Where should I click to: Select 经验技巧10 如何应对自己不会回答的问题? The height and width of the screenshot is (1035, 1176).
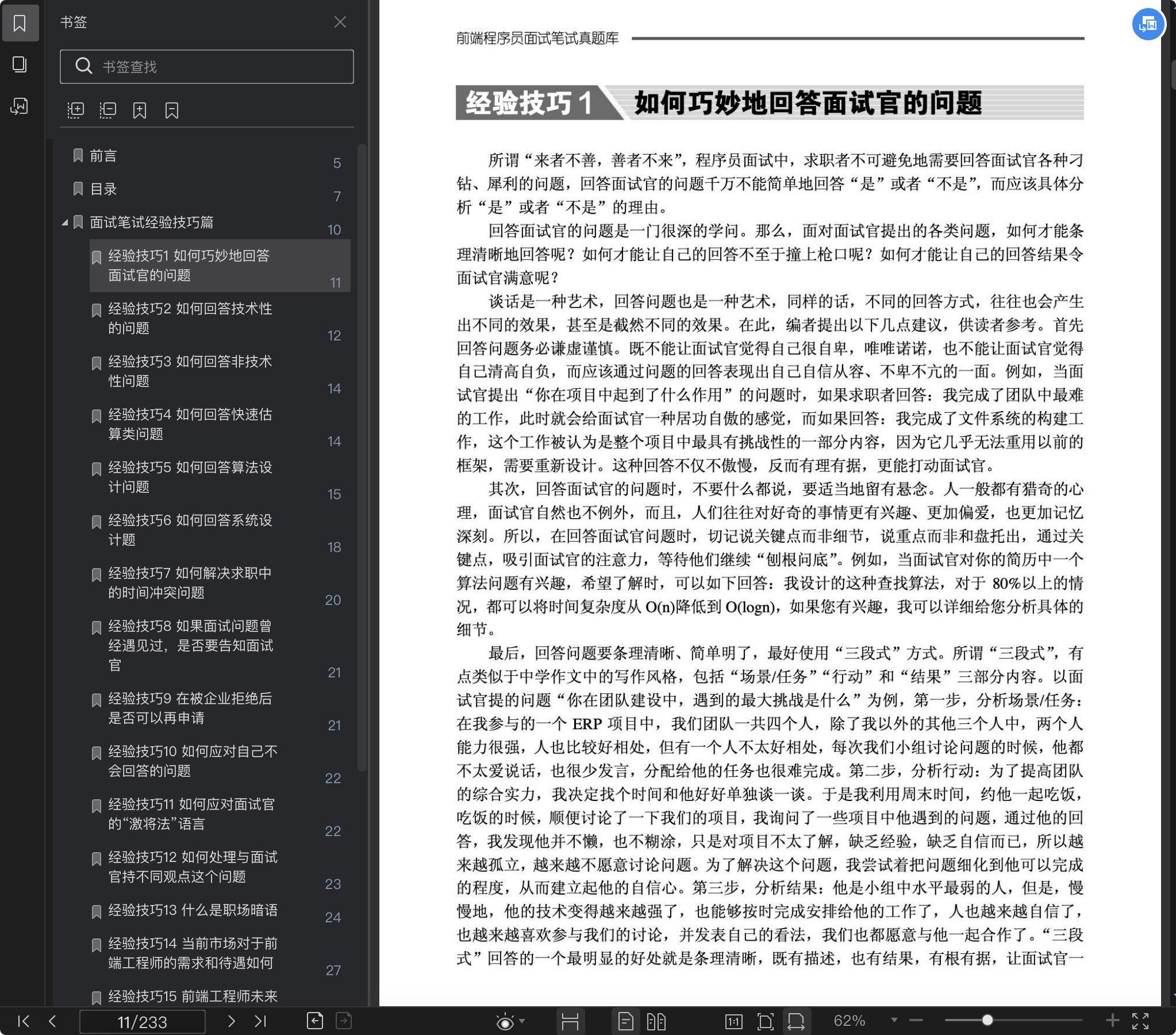220,762
